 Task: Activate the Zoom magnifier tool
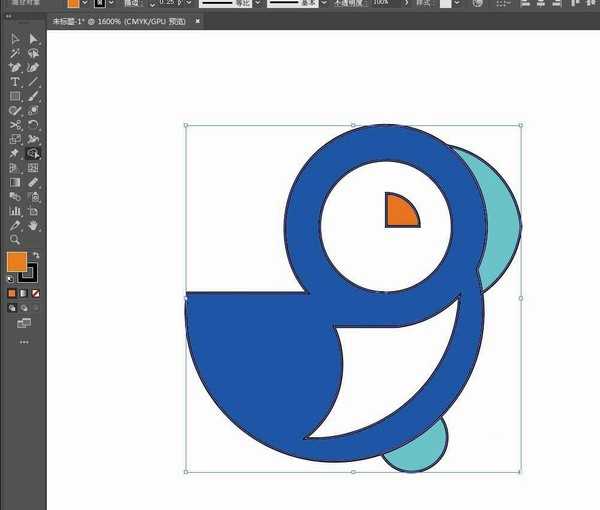coord(15,240)
